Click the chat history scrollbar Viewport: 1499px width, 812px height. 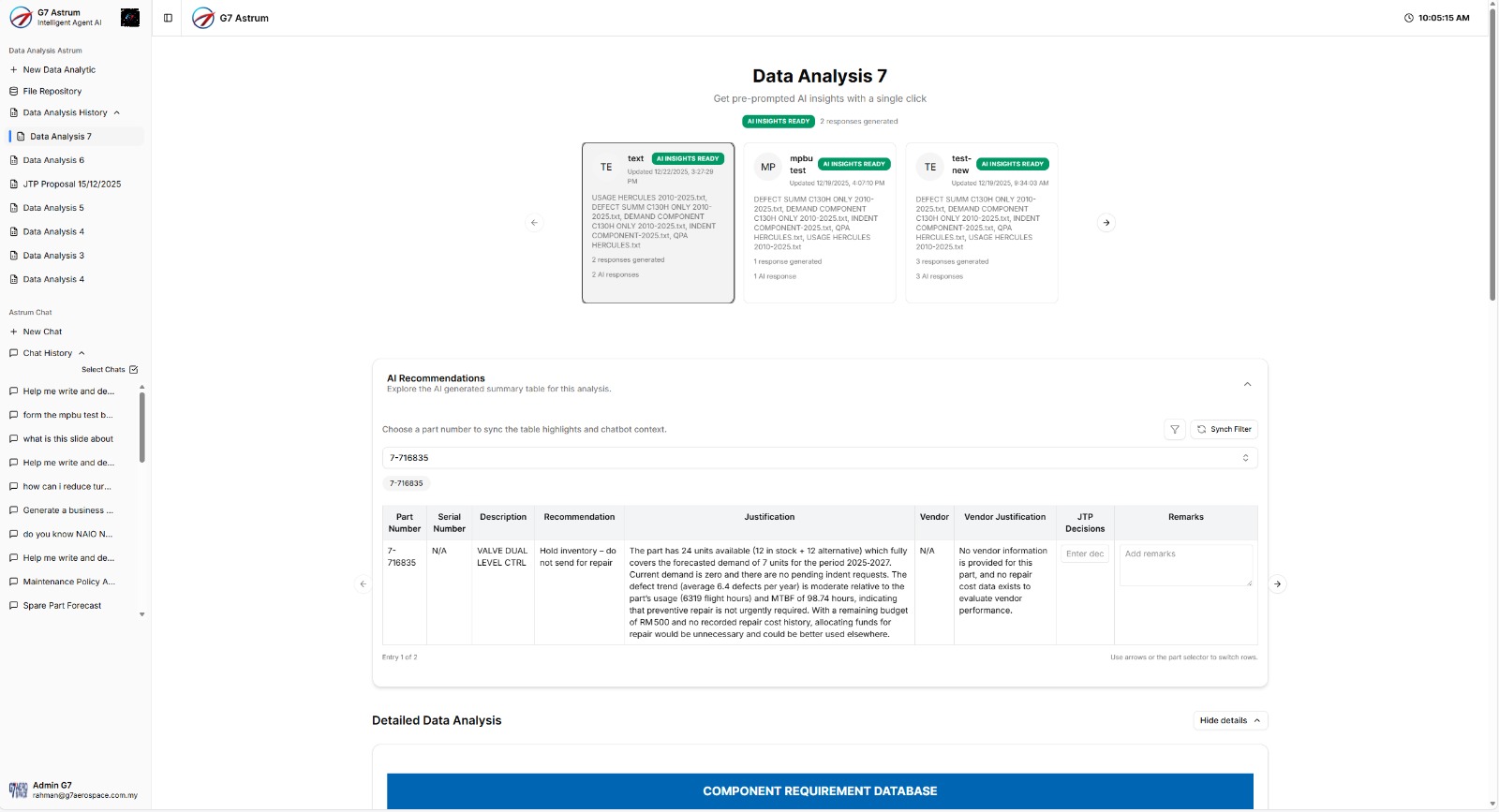(x=142, y=427)
